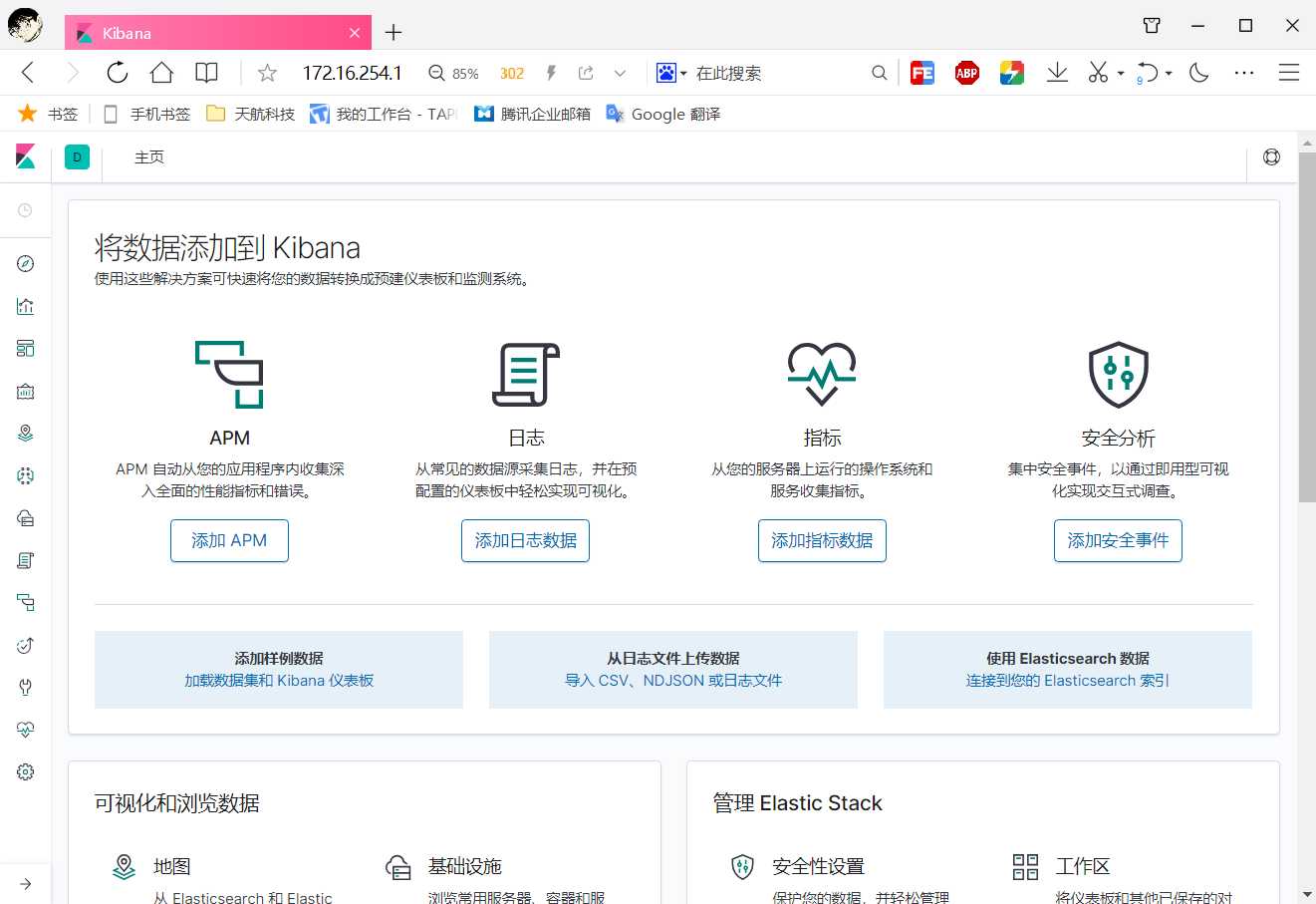Show recently viewed clock icon

point(26,210)
